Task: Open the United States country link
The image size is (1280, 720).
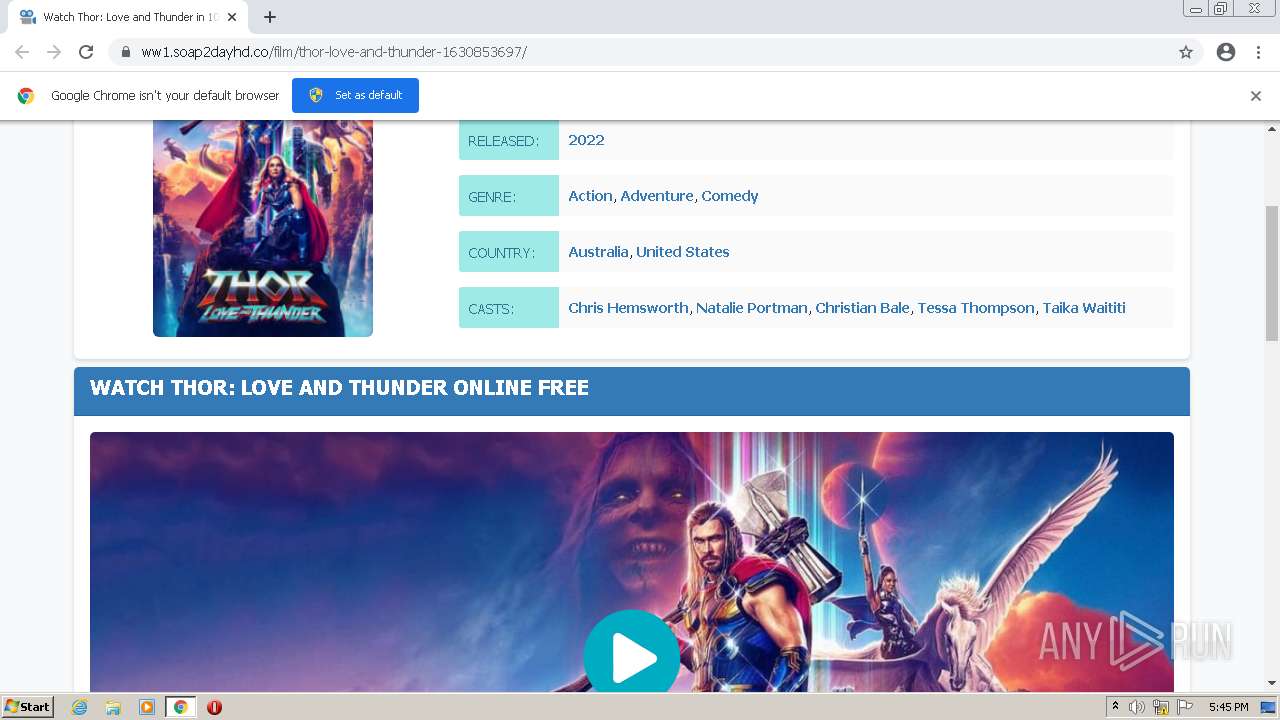Action: tap(683, 252)
